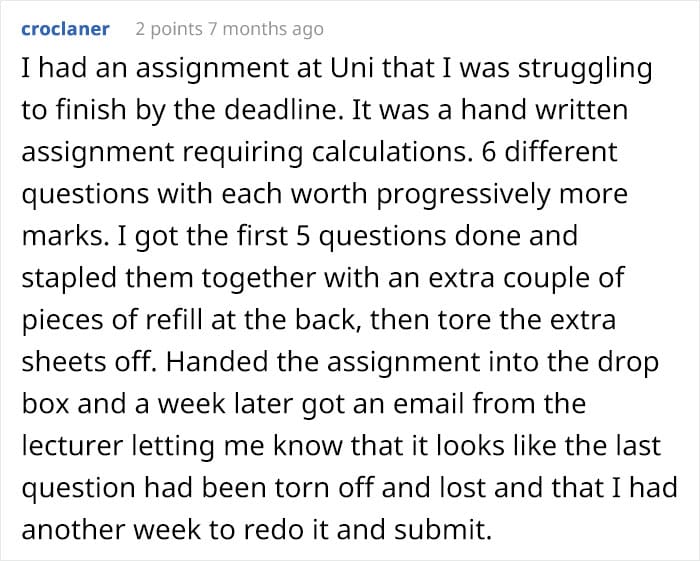Click the word 'lecturer' in the comment
Viewport: 700px width, 561px height.
click(x=72, y=445)
